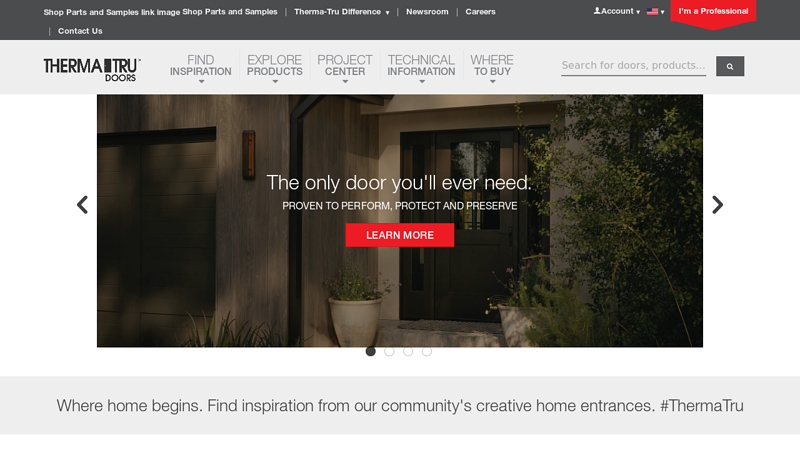This screenshot has height=450, width=800.
Task: Click the Account user icon
Action: click(x=598, y=11)
